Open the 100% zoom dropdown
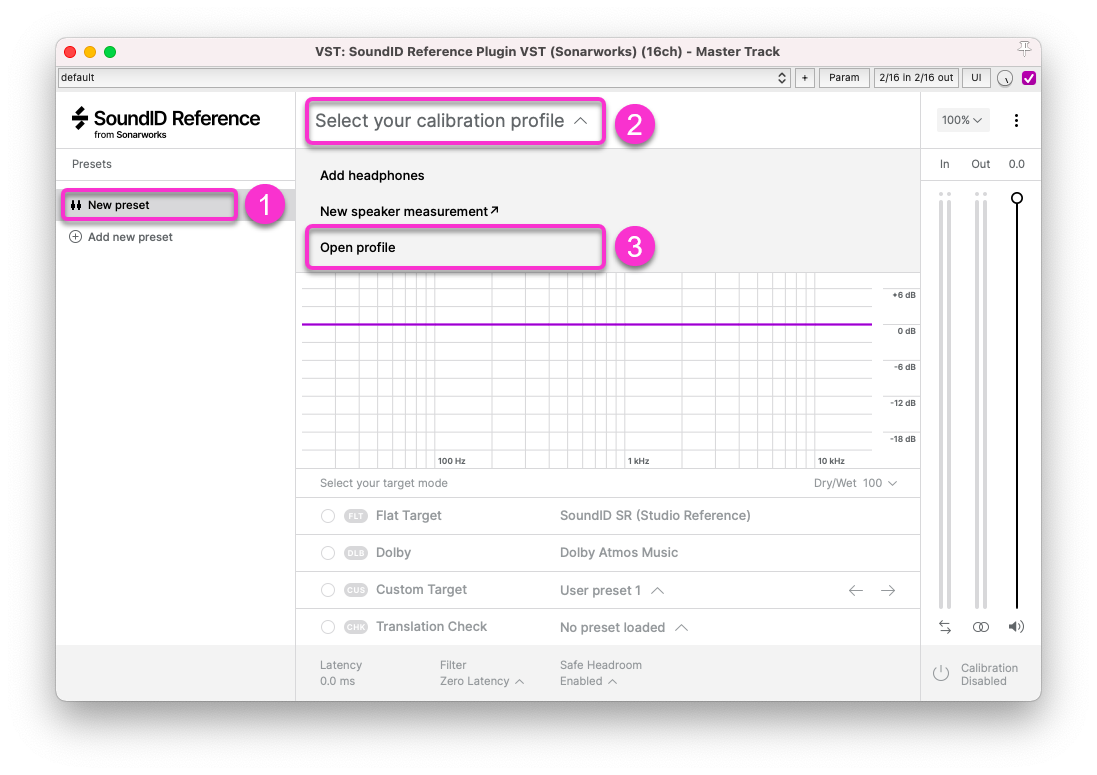The height and width of the screenshot is (775, 1097). (962, 120)
